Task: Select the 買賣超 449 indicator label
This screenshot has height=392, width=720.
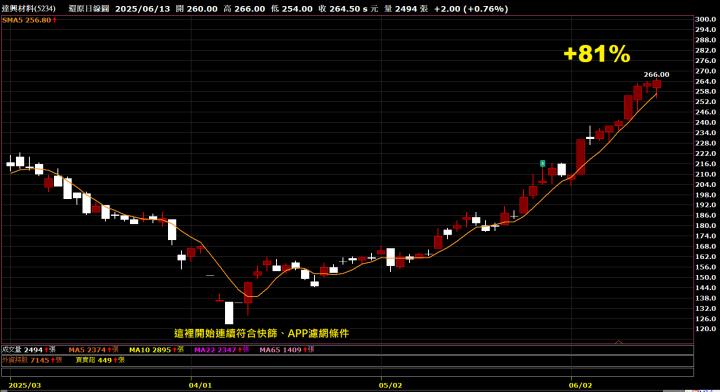Action: (94, 360)
